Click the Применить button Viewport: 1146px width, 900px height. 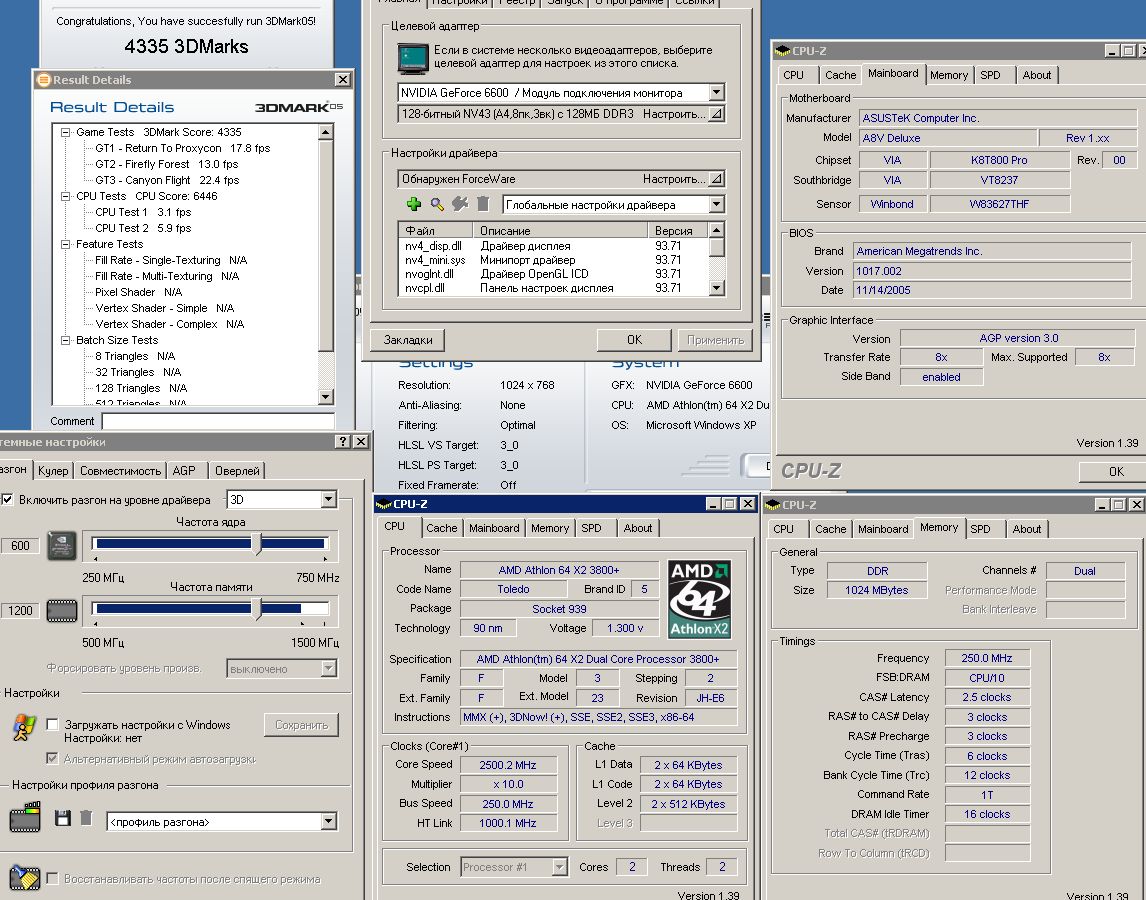(x=716, y=340)
